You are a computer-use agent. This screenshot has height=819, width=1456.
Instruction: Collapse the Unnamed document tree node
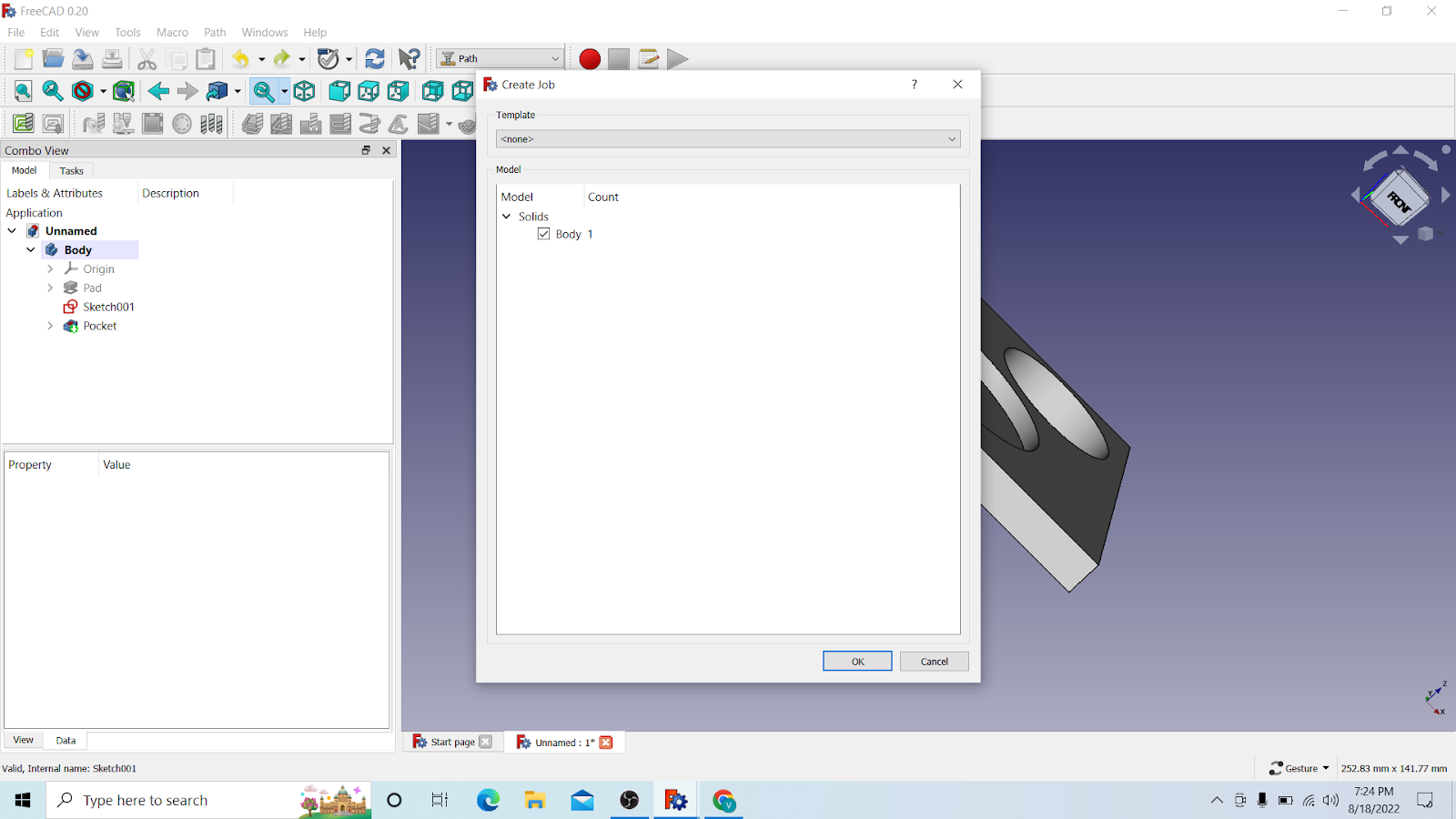[x=12, y=231]
